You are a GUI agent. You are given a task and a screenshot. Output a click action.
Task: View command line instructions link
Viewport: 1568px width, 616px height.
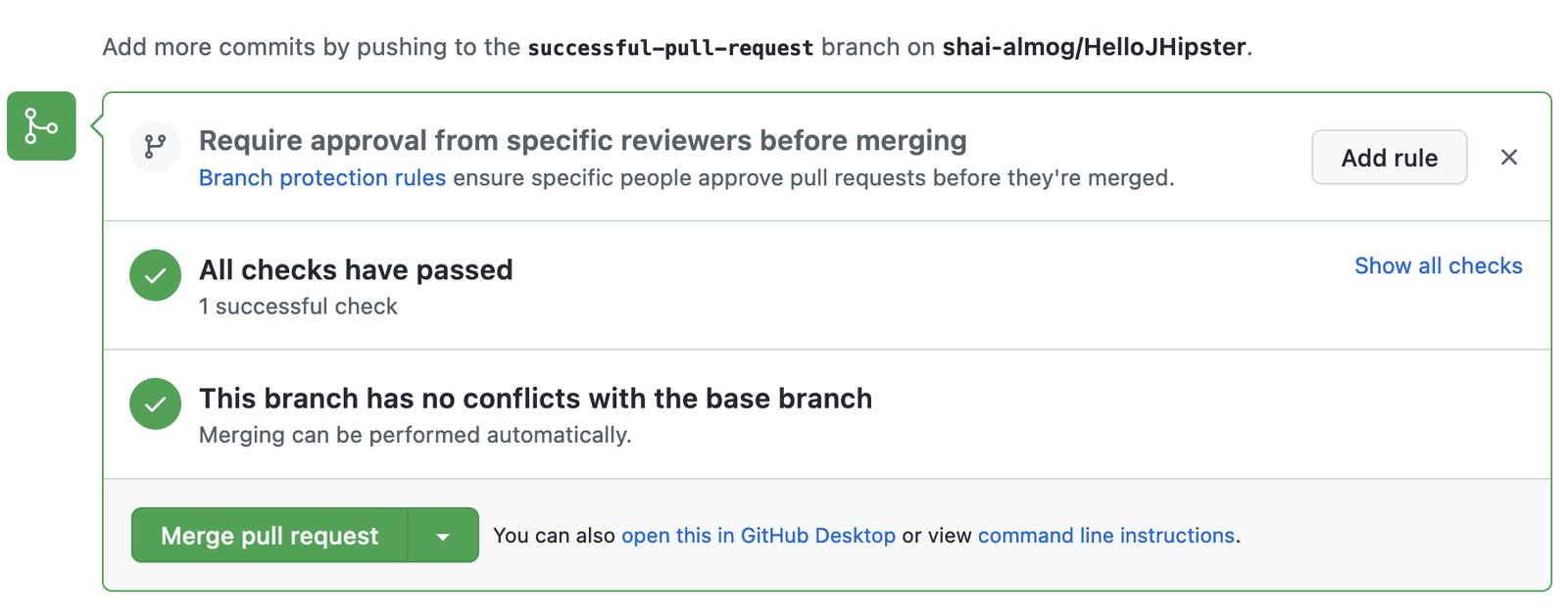coord(1106,536)
